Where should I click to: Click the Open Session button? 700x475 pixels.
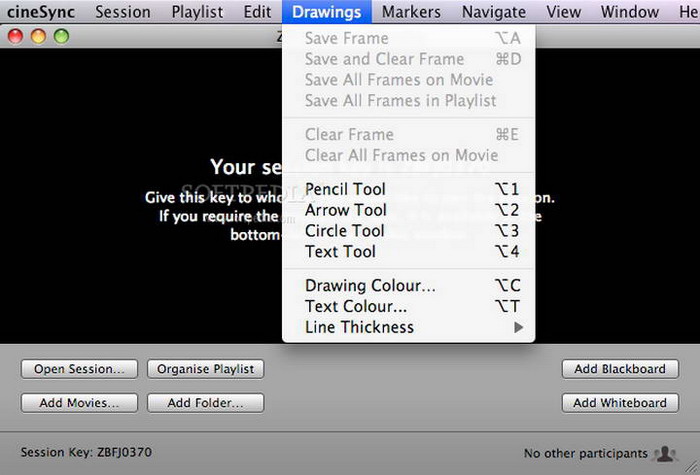[79, 369]
